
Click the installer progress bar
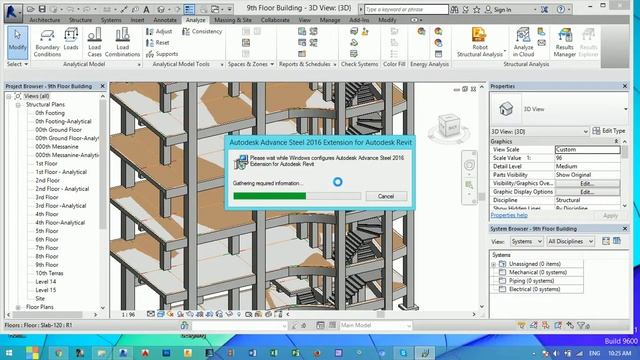click(x=297, y=196)
